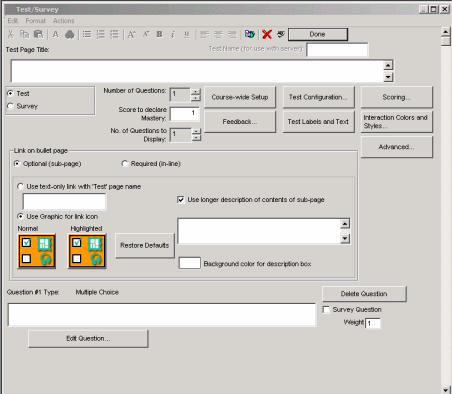Pick background color for description box

pos(190,263)
